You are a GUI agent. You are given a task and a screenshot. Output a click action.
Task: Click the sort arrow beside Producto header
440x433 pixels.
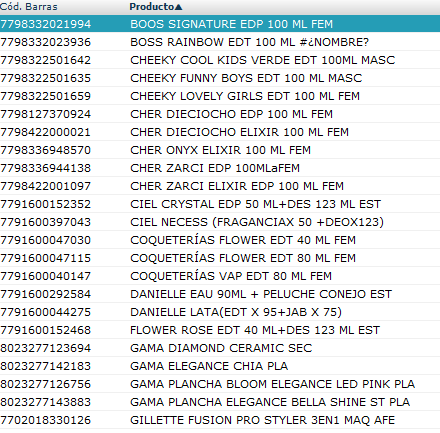178,7
